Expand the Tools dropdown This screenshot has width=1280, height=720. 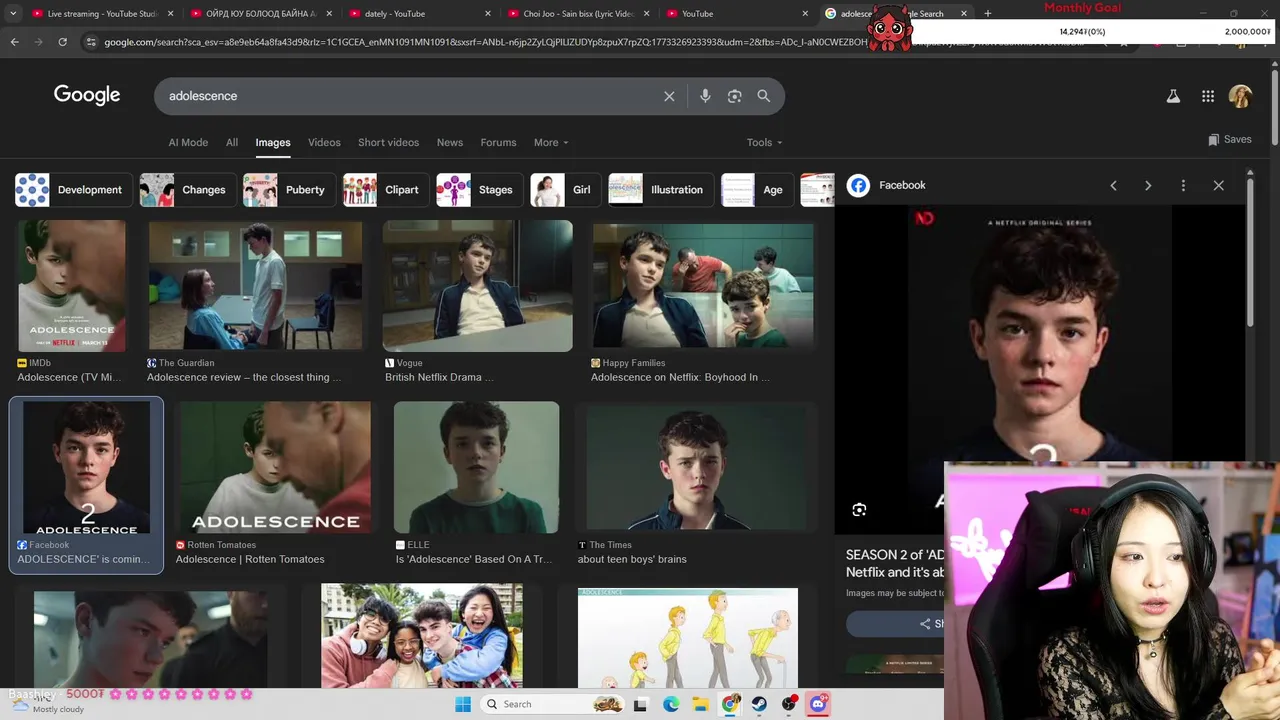pos(764,142)
